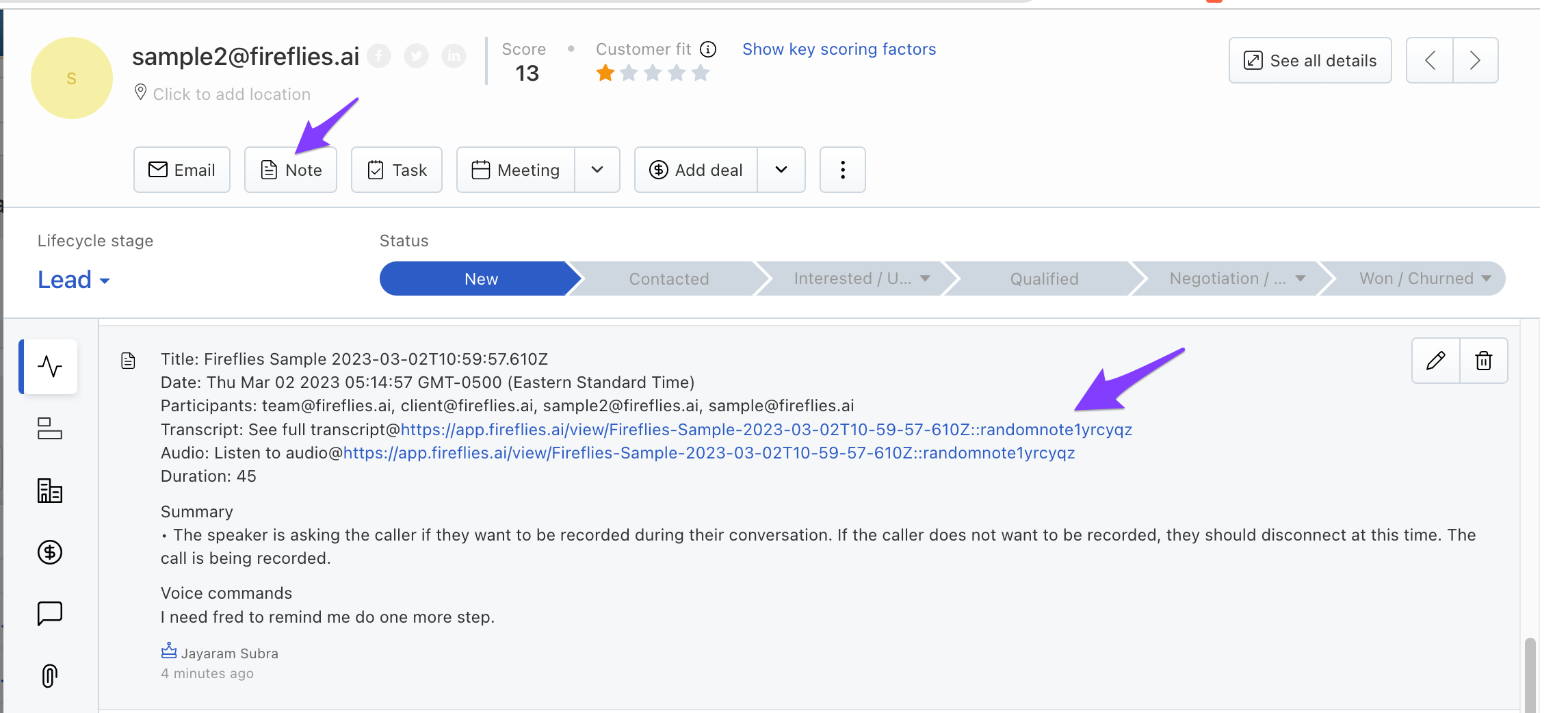Select the Contacted status stage
This screenshot has width=1568, height=713.
point(668,278)
